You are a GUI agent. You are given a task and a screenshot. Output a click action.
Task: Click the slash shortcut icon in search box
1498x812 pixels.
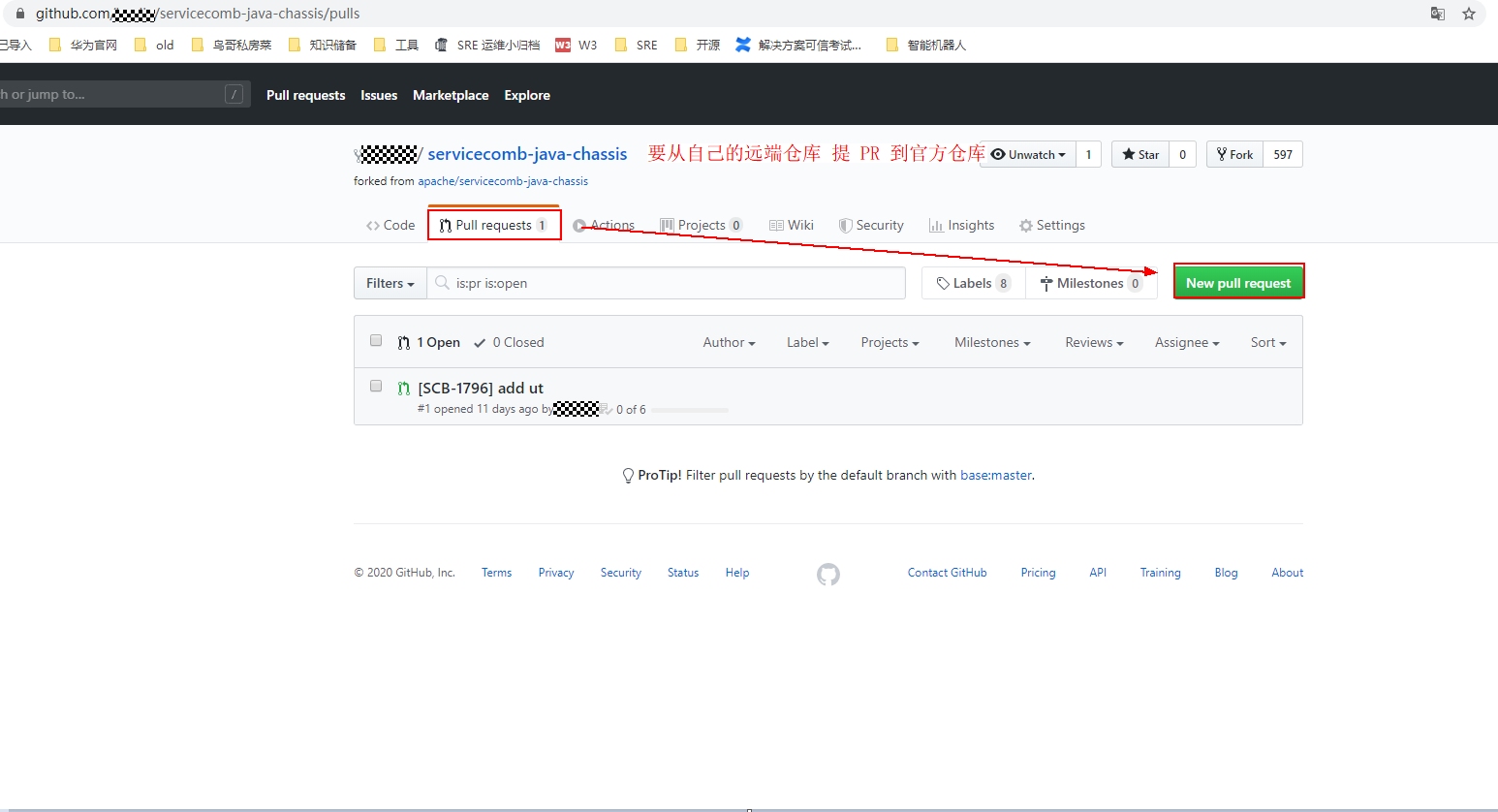click(x=234, y=94)
